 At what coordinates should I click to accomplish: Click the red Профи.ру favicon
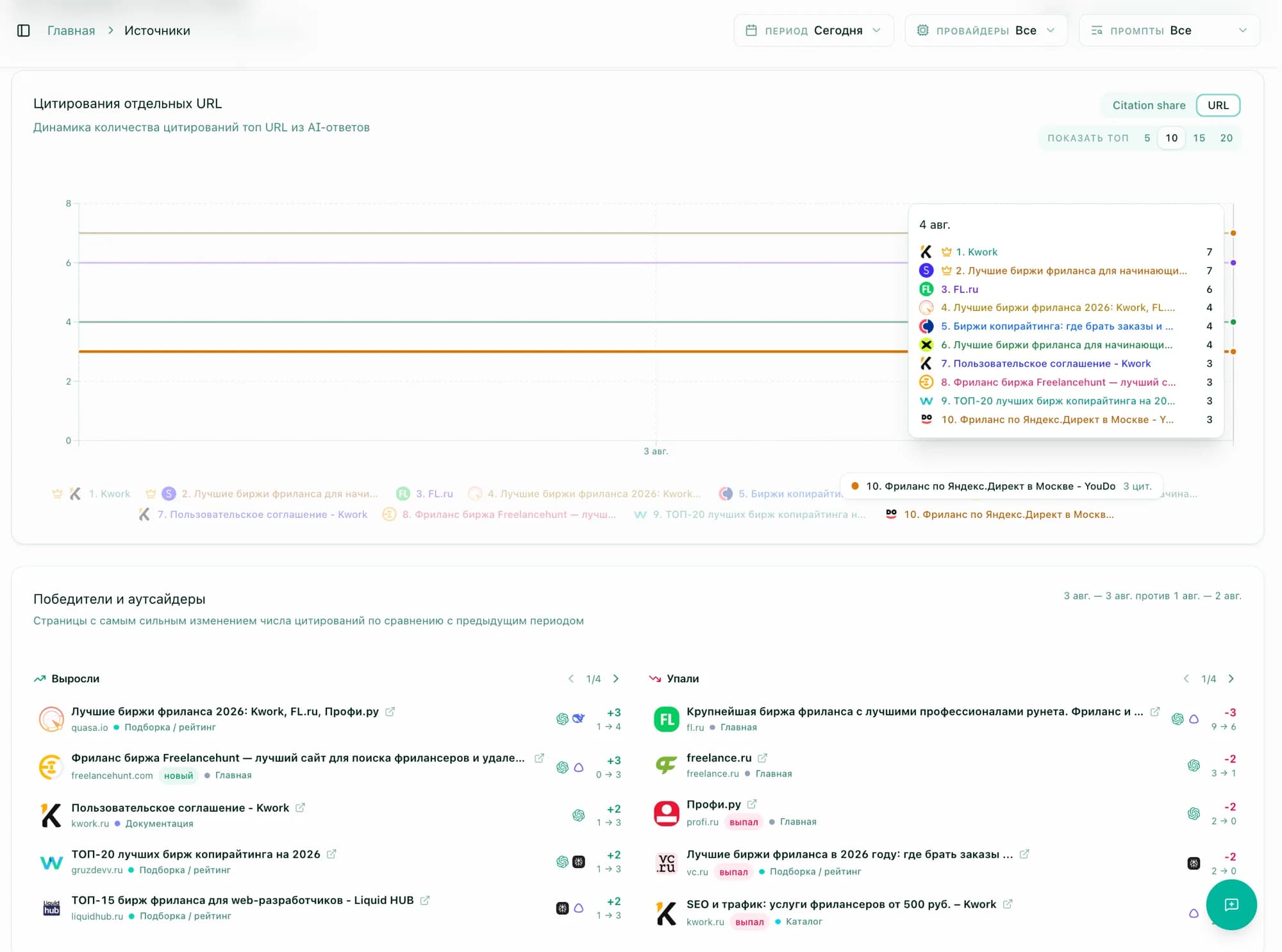[667, 813]
